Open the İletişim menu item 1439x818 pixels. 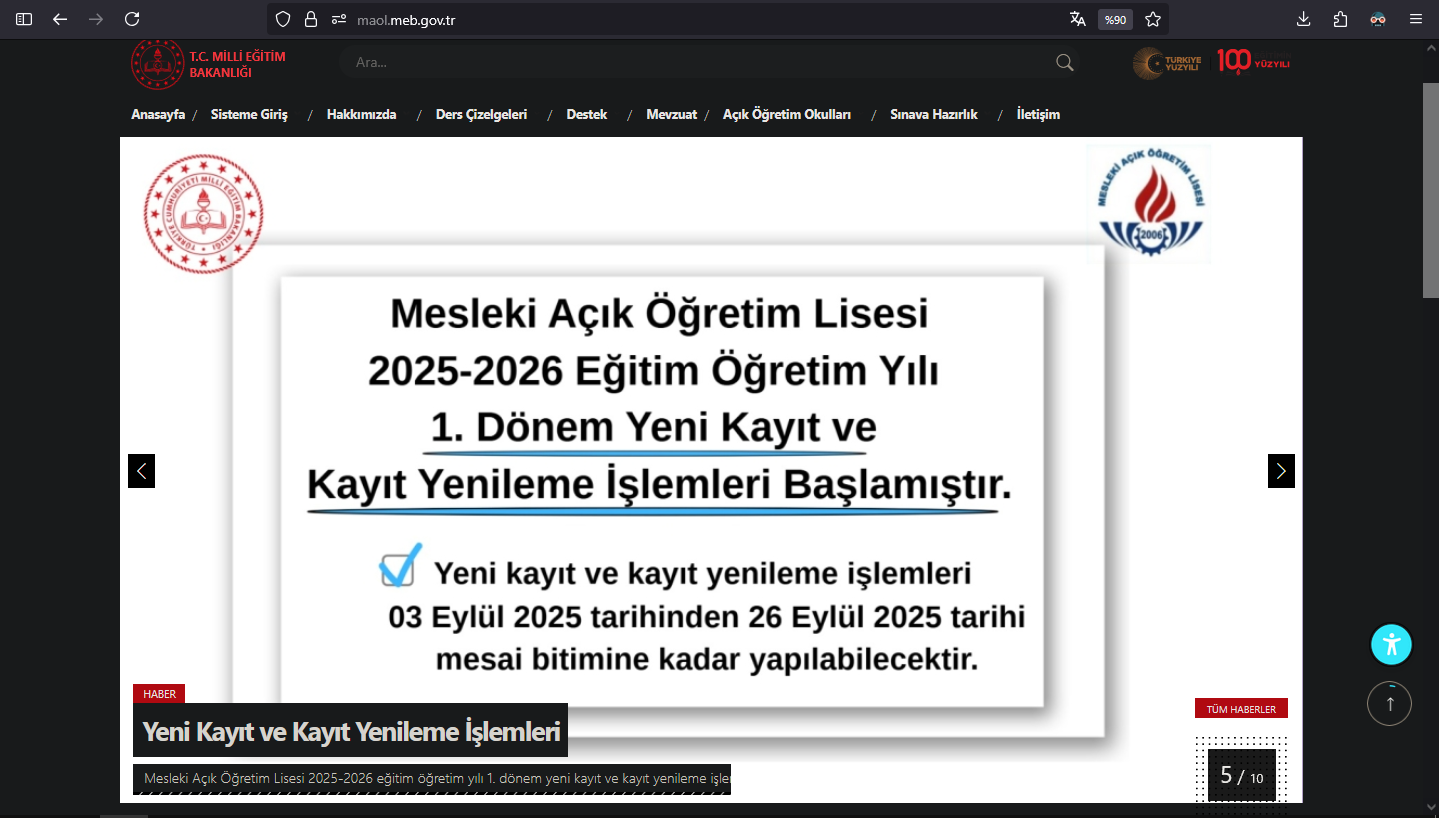point(1038,114)
